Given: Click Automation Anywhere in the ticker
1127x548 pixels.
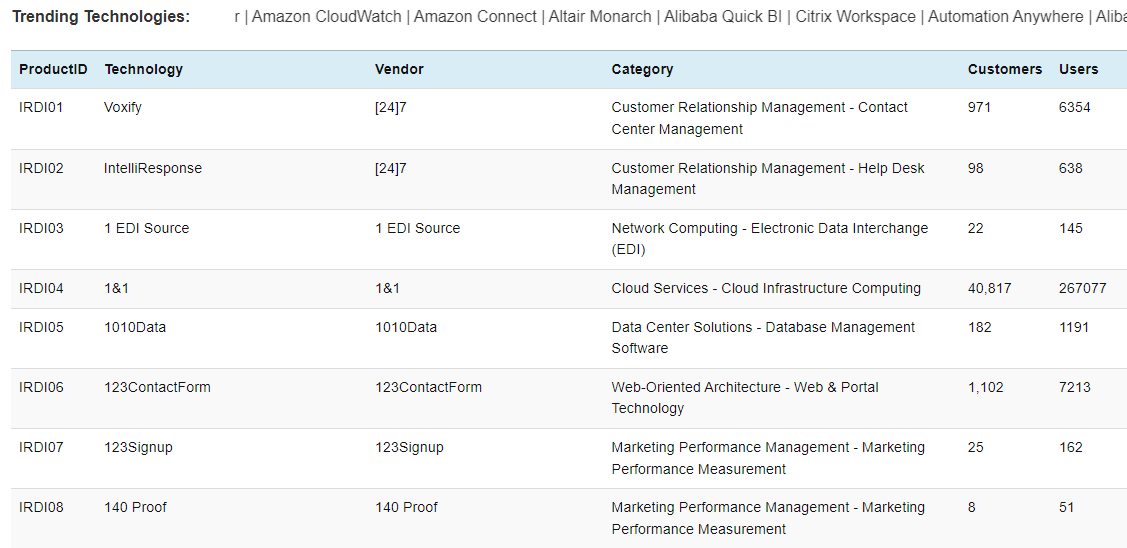Looking at the screenshot, I should [1006, 17].
